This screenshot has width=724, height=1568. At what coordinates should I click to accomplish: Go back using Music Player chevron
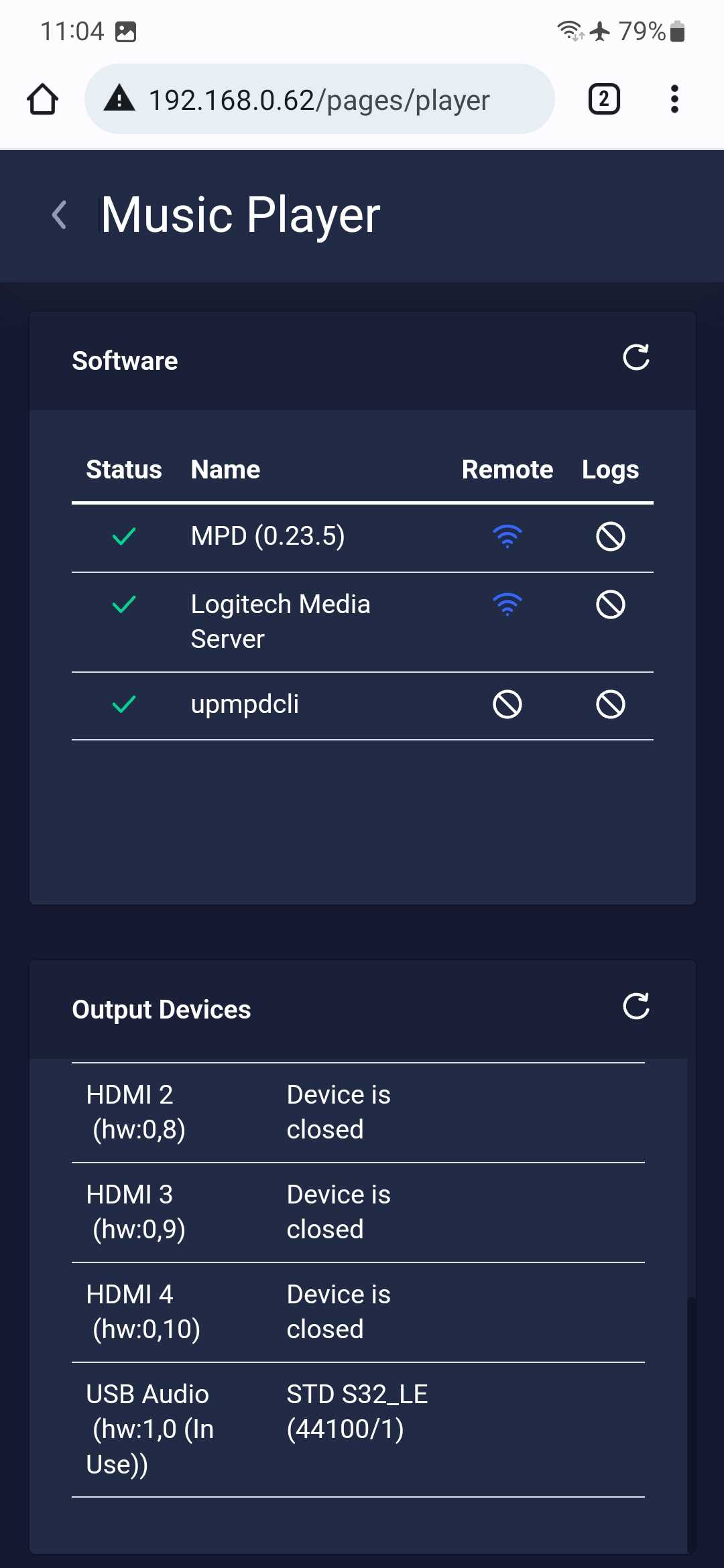pyautogui.click(x=60, y=215)
